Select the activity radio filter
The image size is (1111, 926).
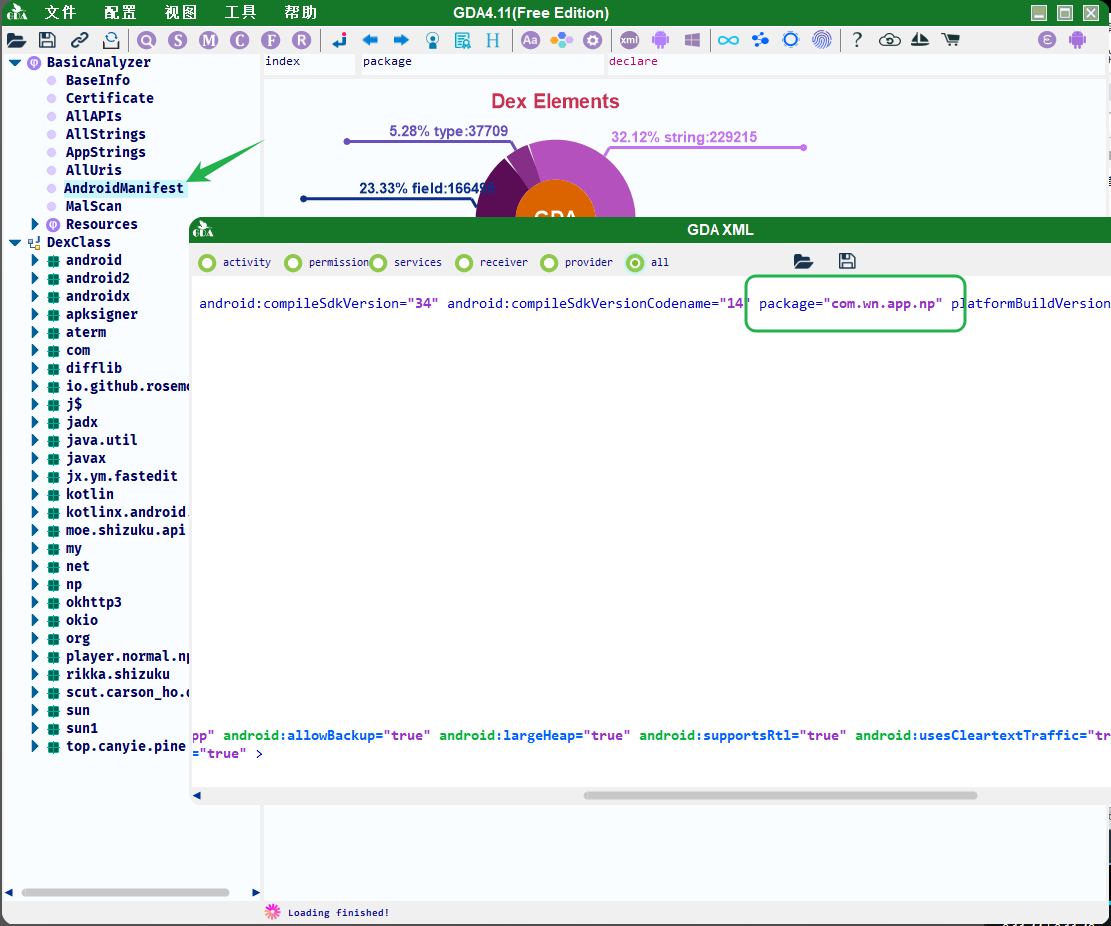[207, 263]
